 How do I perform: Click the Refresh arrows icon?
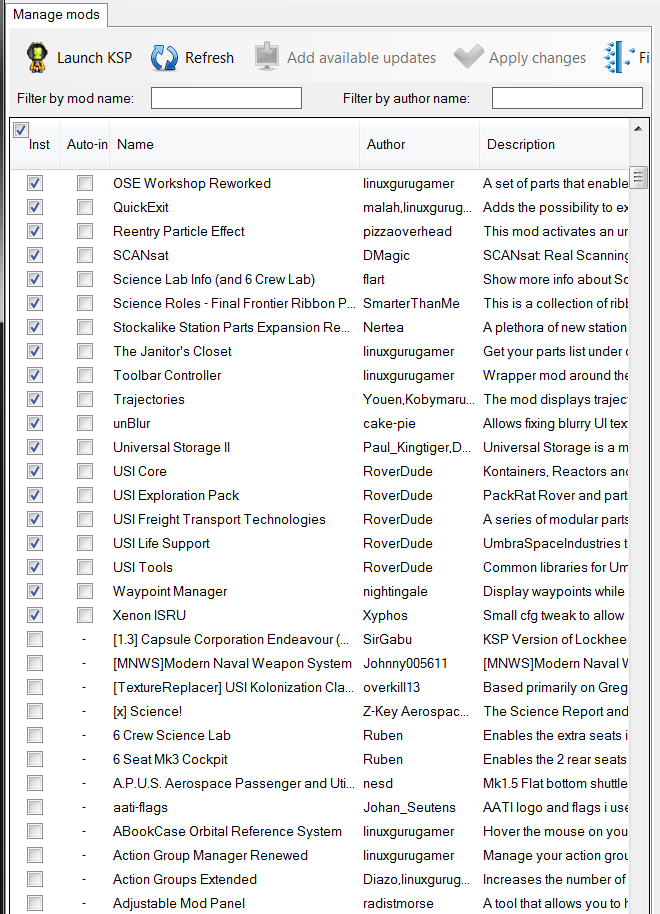click(x=164, y=58)
